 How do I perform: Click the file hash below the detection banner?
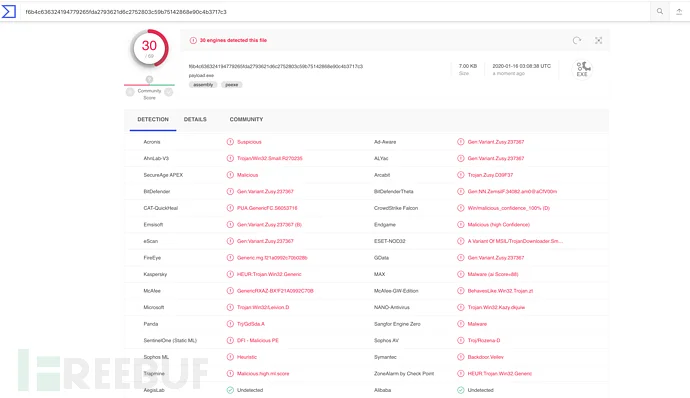point(276,66)
